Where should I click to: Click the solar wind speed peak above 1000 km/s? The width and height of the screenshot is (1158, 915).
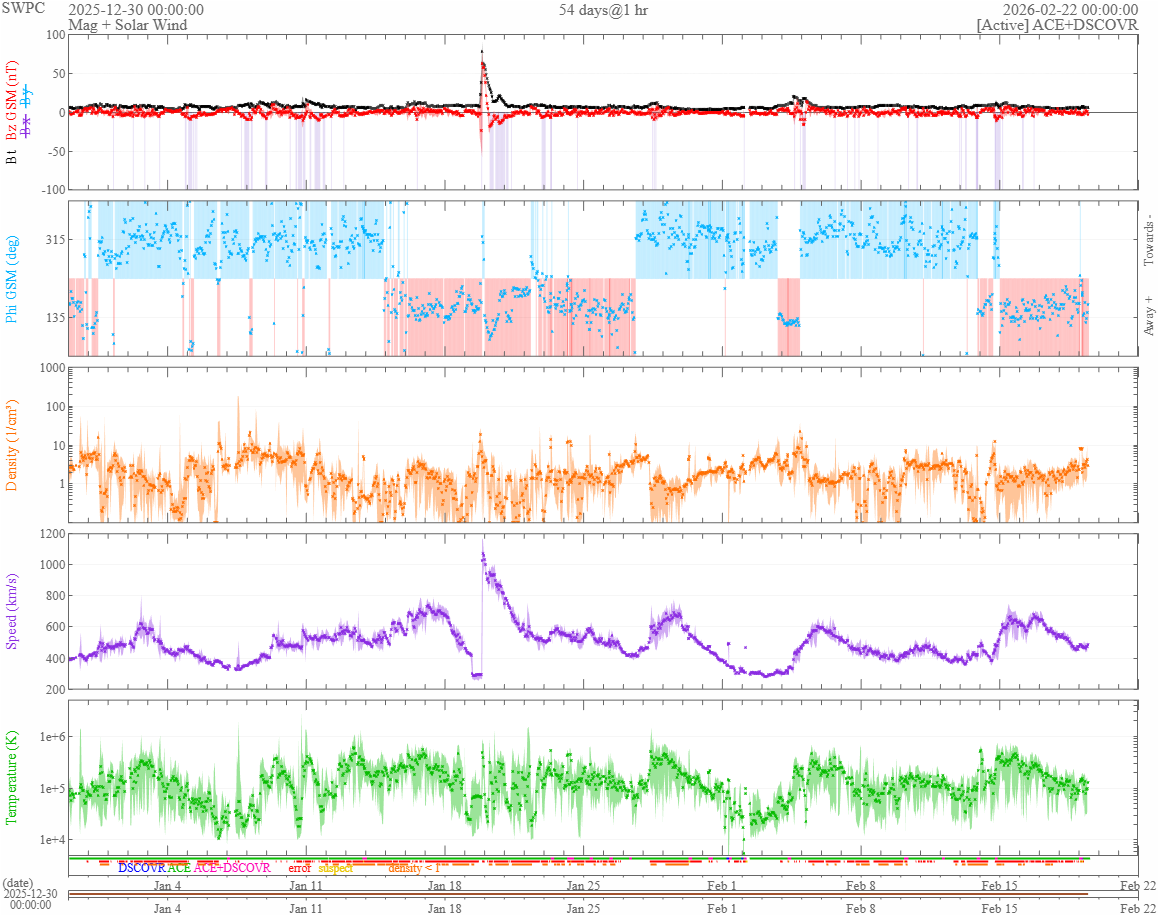(x=483, y=552)
